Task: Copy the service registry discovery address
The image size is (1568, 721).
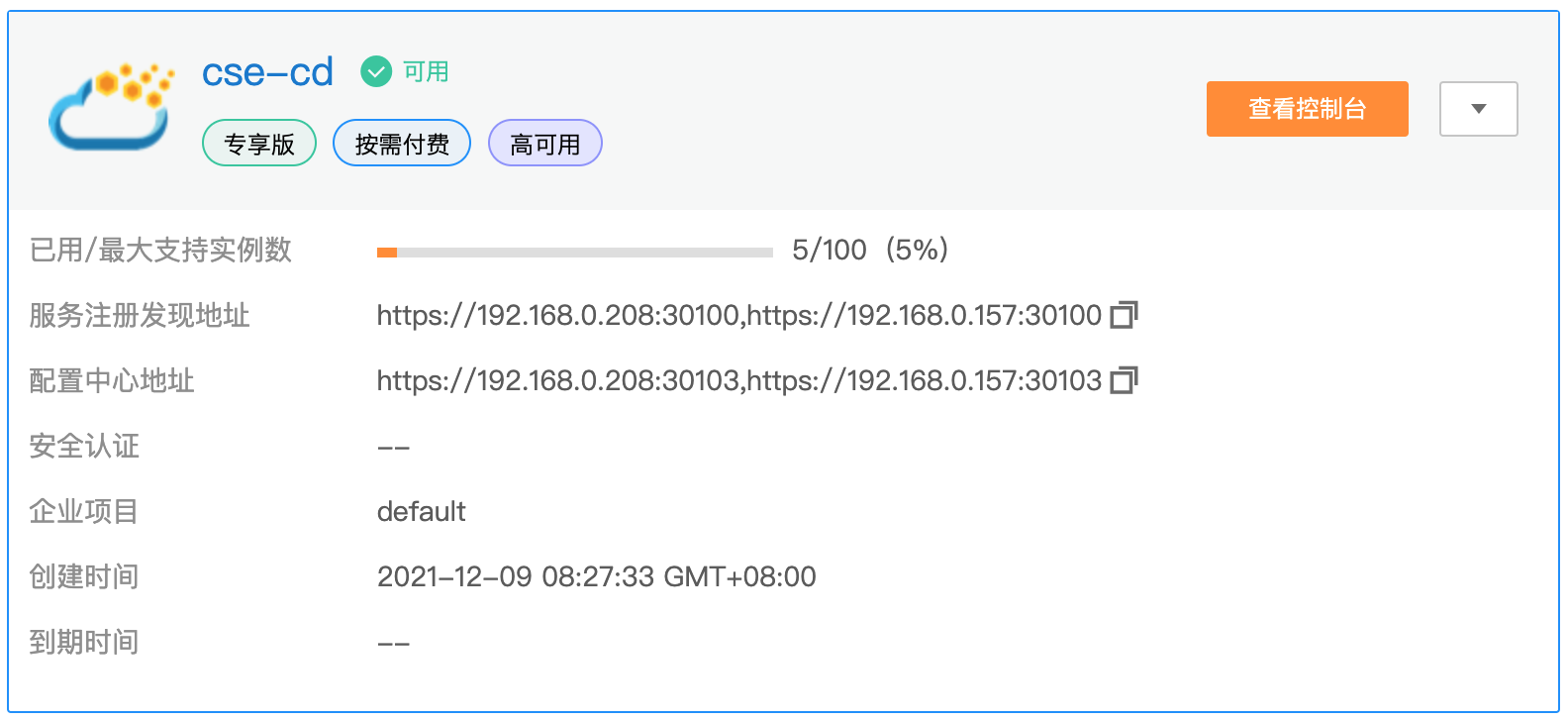Action: [x=1124, y=315]
